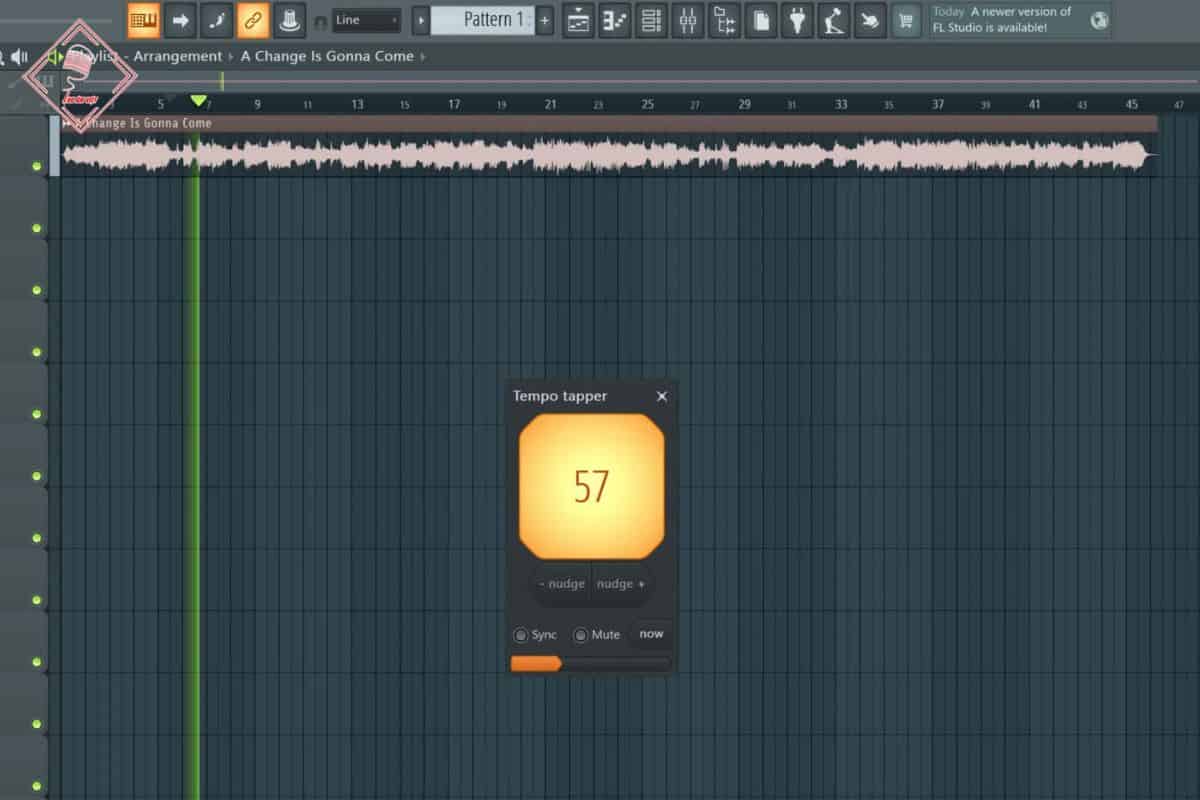
Task: Open the plugin picker
Action: click(797, 22)
